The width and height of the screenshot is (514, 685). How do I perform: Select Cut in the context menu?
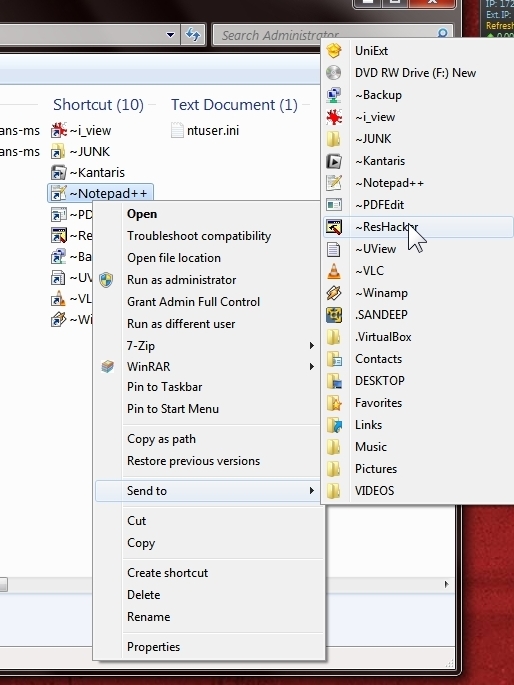point(136,521)
